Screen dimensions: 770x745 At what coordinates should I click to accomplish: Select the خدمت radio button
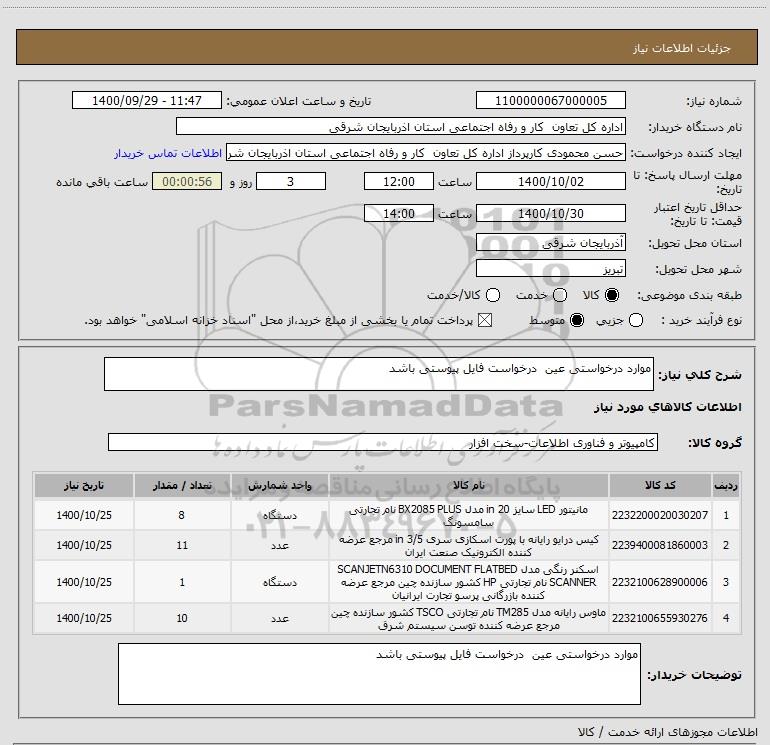(560, 295)
